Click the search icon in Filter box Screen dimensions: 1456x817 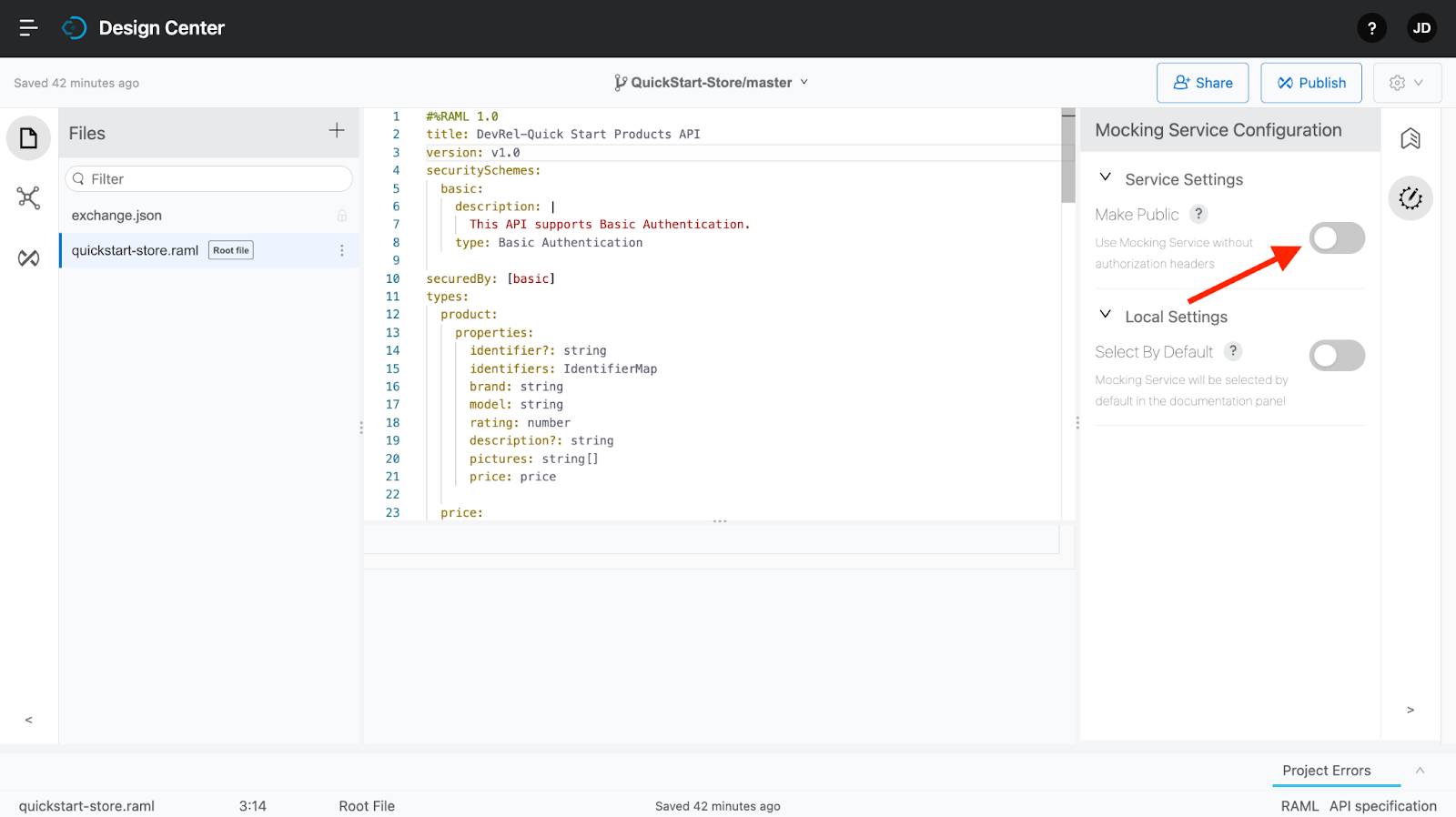coord(79,179)
